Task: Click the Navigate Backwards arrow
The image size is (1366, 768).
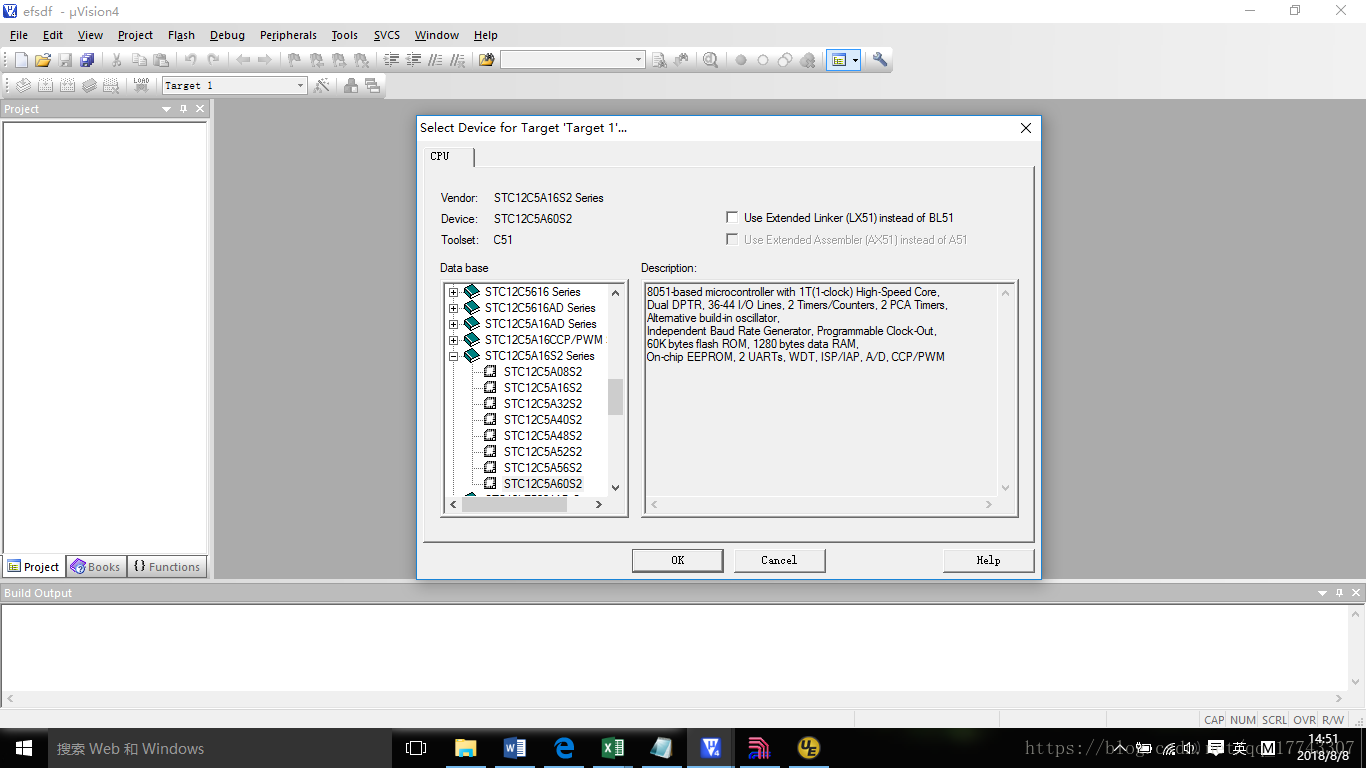Action: pos(243,60)
